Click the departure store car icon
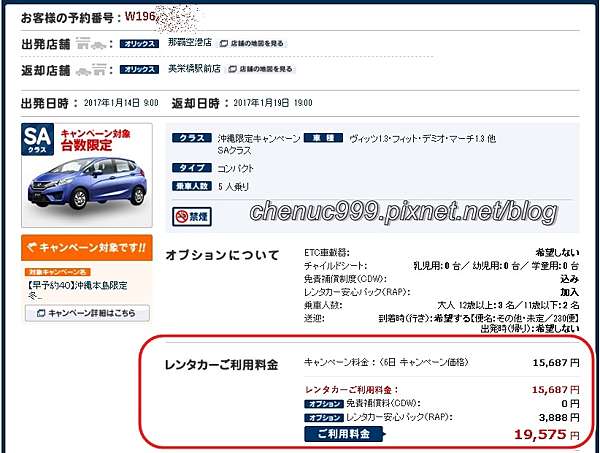The width and height of the screenshot is (600, 453). point(91,44)
